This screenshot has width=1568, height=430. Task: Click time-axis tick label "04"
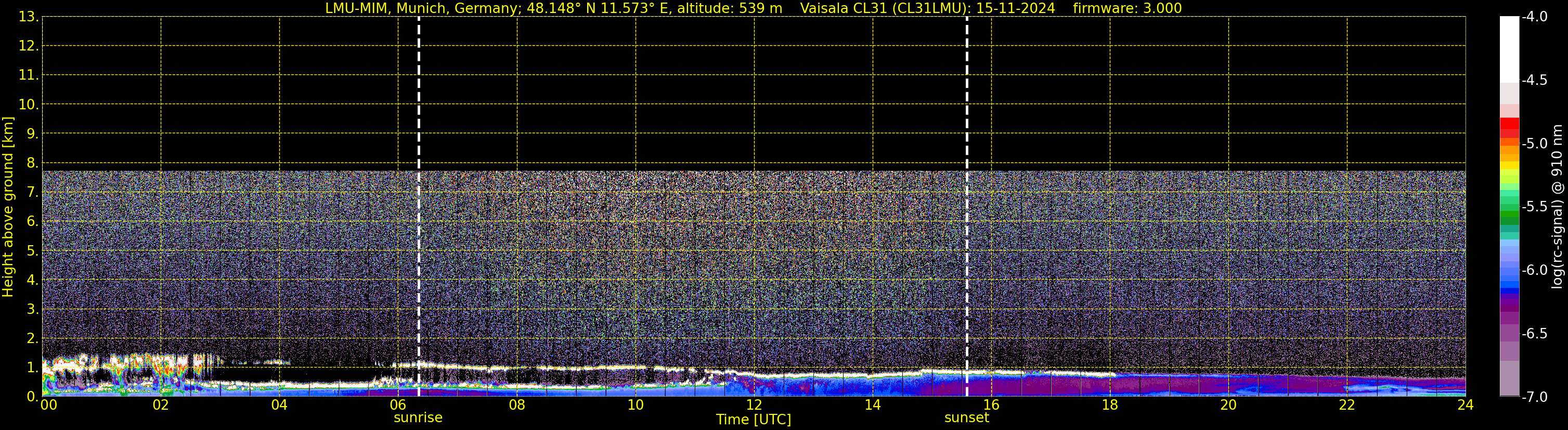(x=279, y=405)
